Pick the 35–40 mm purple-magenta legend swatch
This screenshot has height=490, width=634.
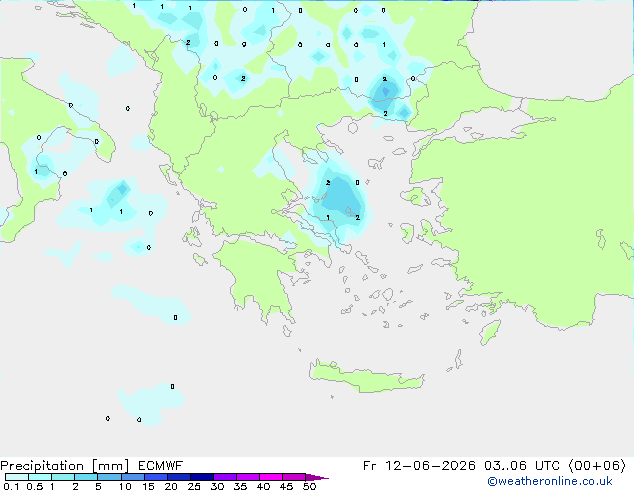click(x=247, y=477)
